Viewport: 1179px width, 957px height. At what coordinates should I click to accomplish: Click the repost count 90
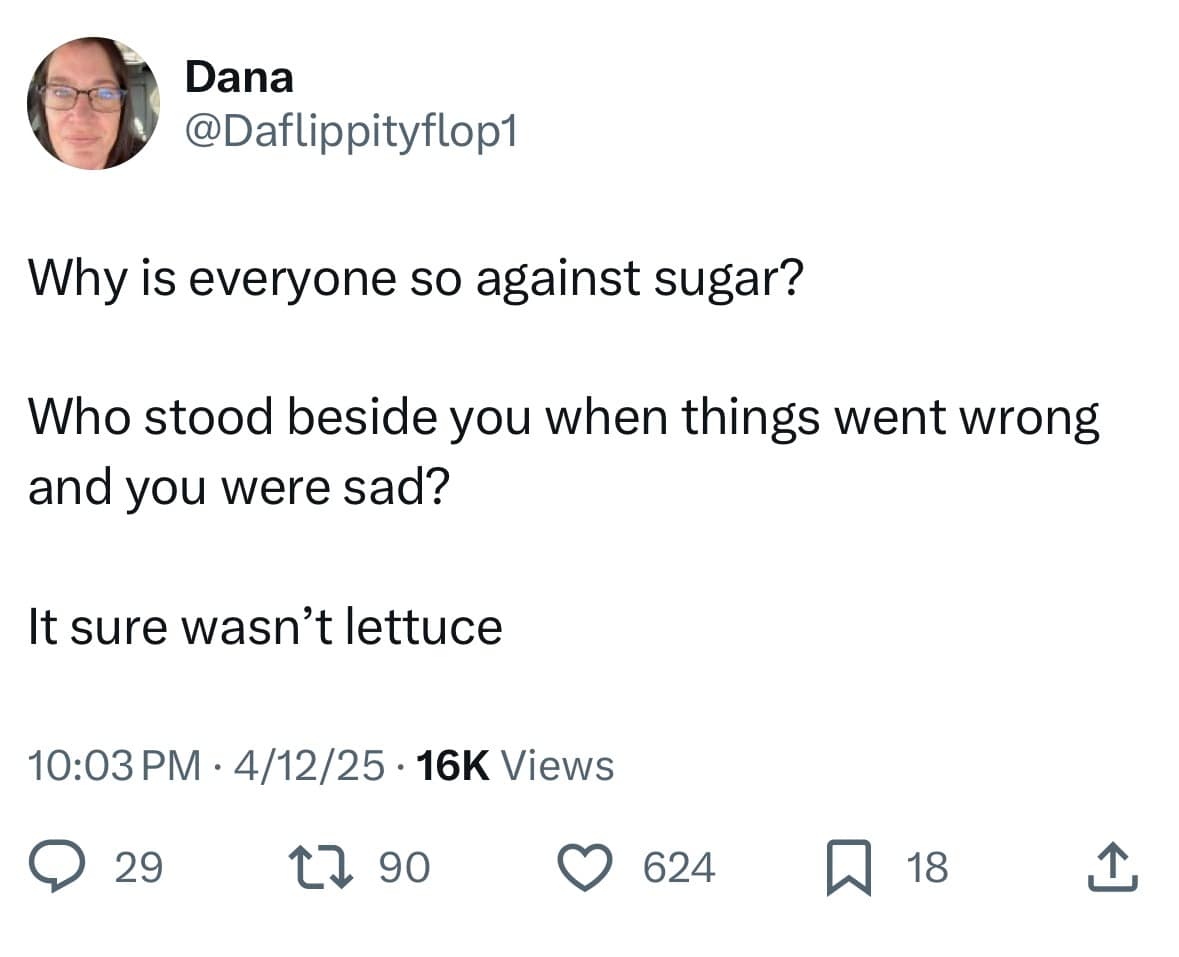click(x=405, y=867)
